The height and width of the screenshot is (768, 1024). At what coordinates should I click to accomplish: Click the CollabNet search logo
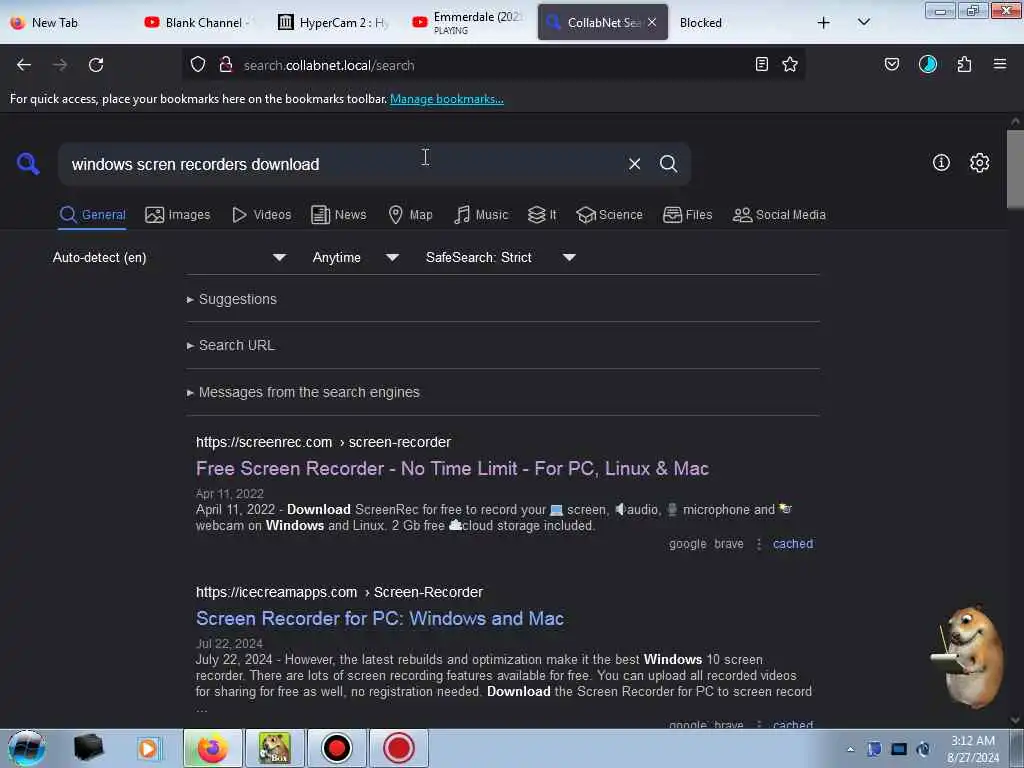(28, 163)
